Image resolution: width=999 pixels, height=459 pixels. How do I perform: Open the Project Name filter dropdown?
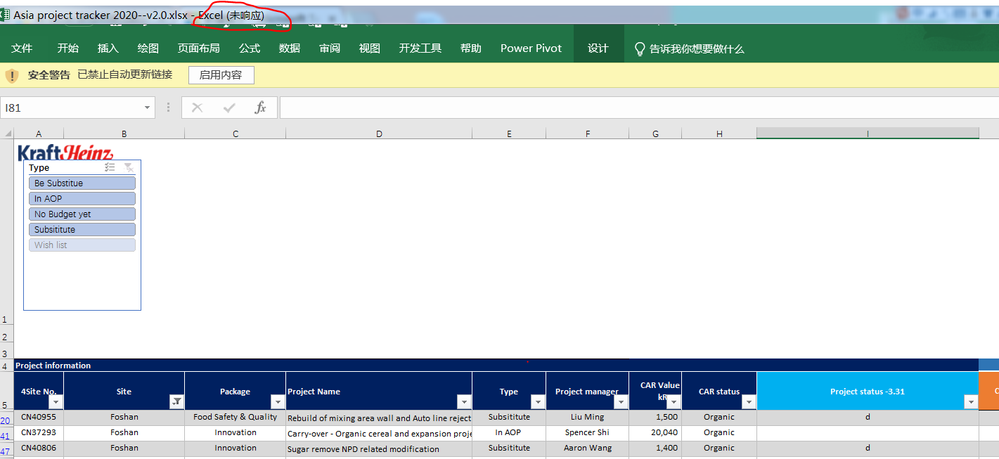[464, 402]
